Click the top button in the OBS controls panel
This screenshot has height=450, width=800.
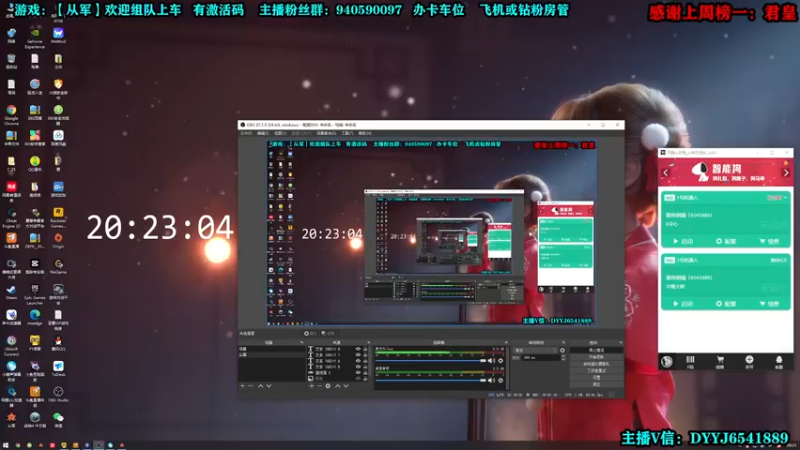click(x=596, y=350)
